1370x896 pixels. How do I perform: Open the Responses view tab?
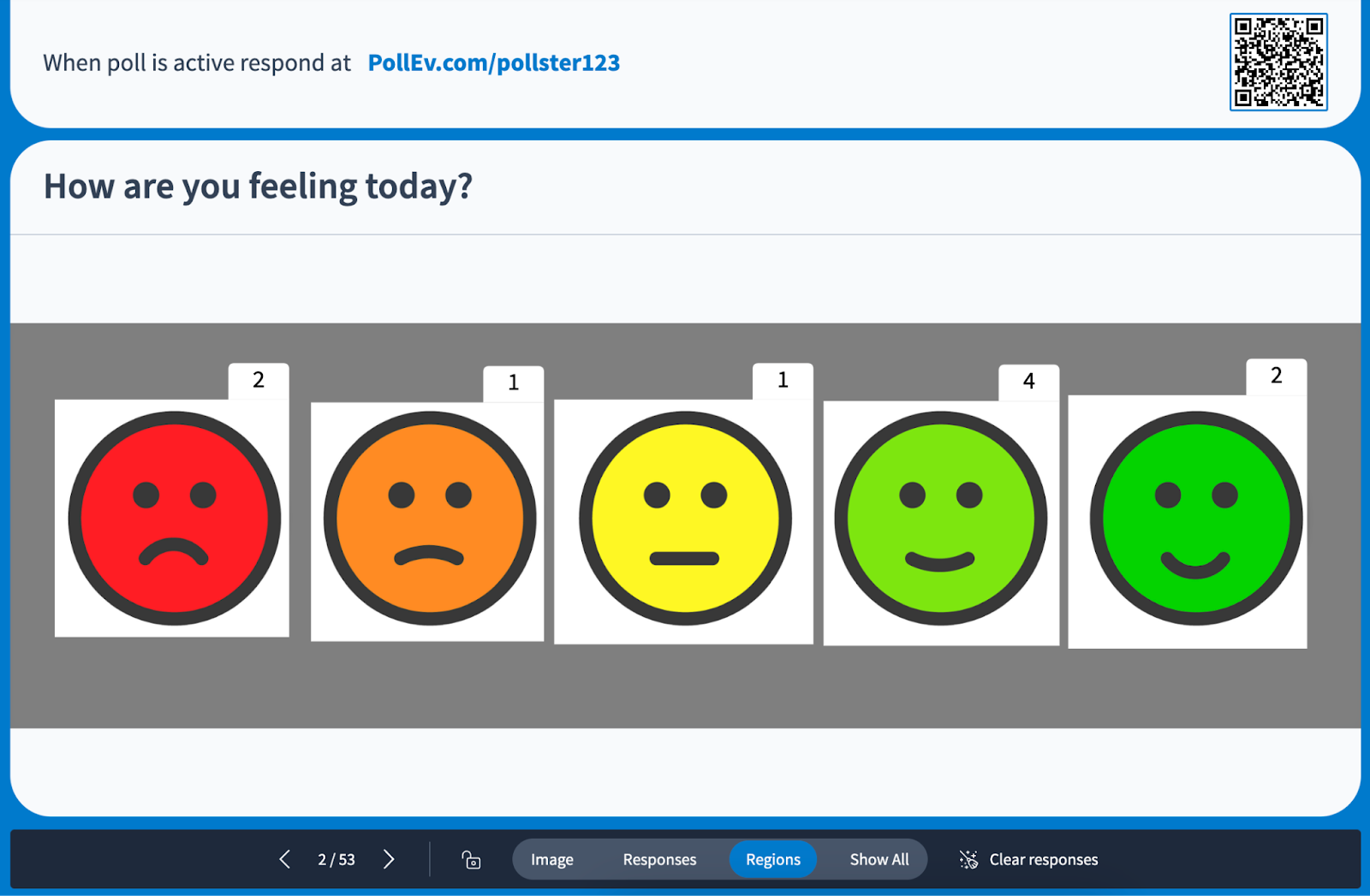tap(659, 859)
